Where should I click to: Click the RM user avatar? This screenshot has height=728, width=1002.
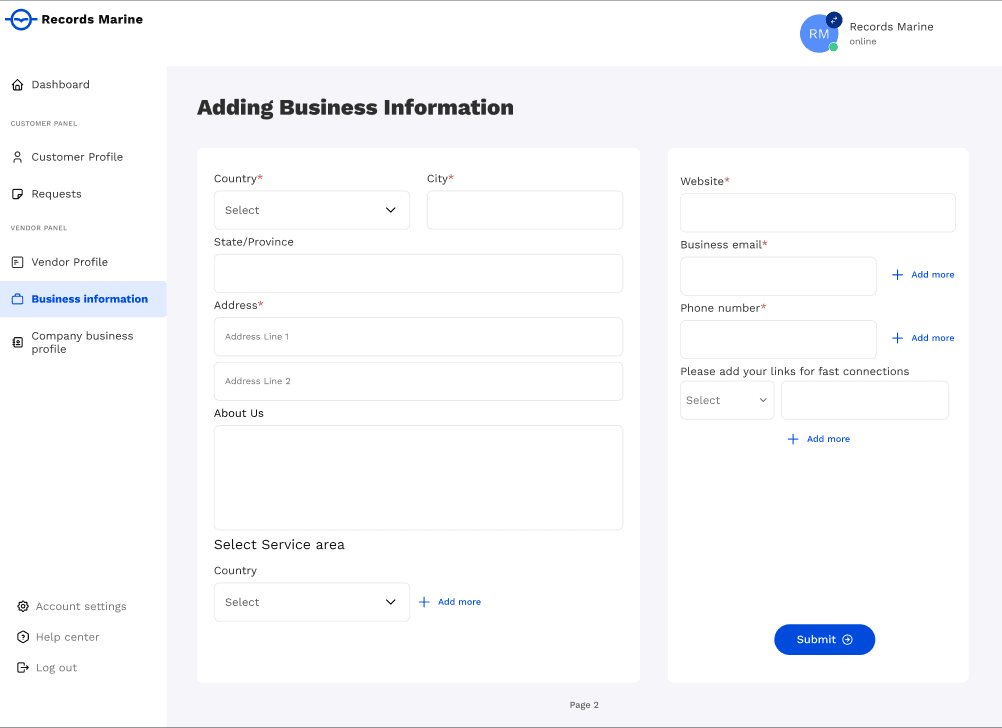click(x=819, y=34)
